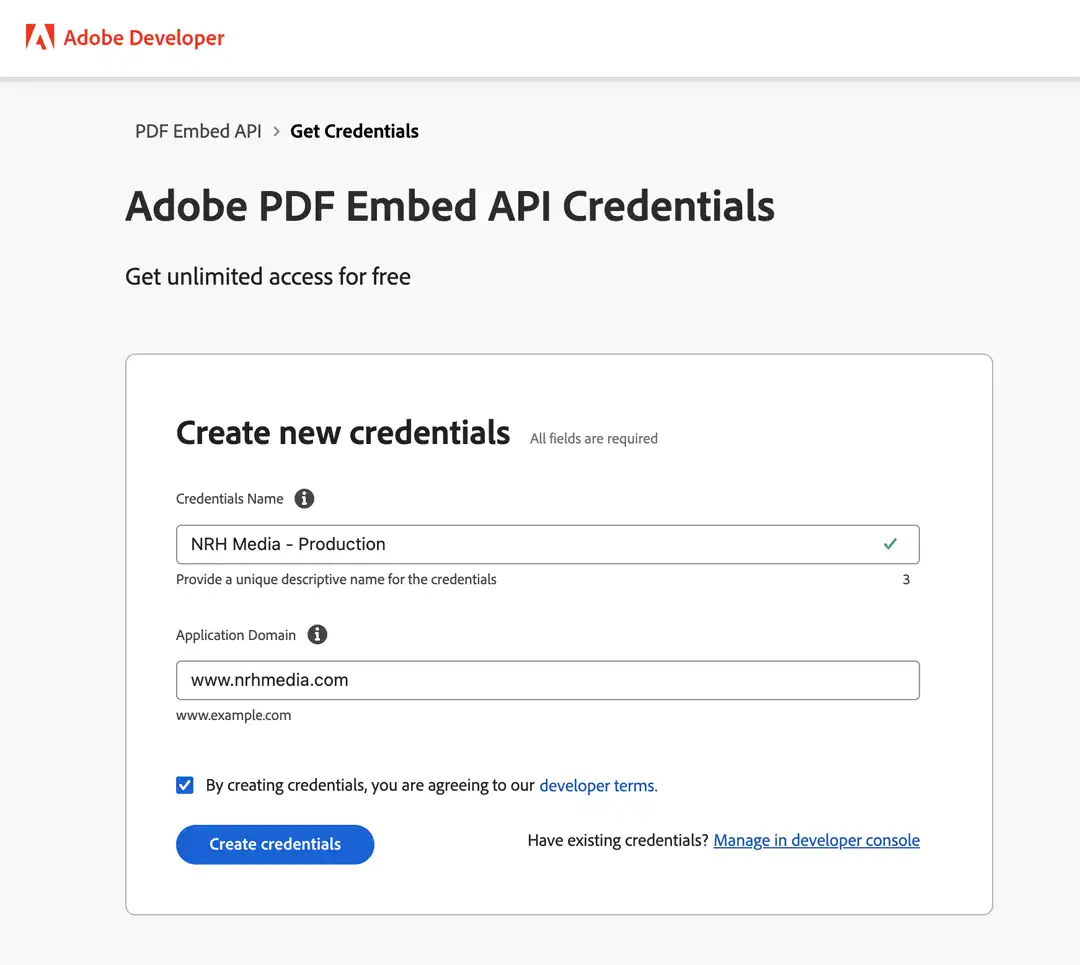
Task: Open Manage in developer console link
Action: (816, 840)
